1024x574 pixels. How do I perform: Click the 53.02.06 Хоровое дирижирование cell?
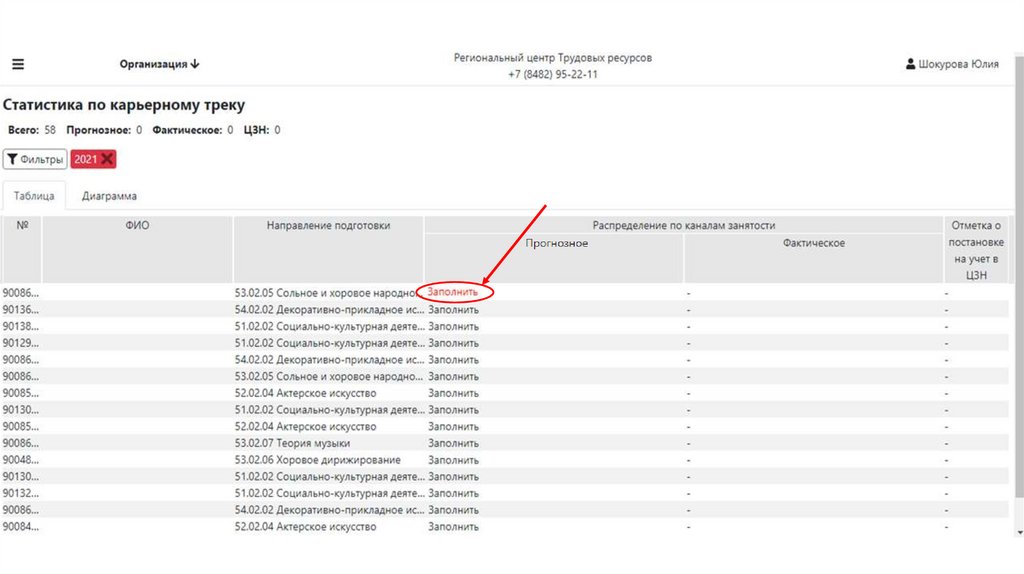tap(317, 460)
